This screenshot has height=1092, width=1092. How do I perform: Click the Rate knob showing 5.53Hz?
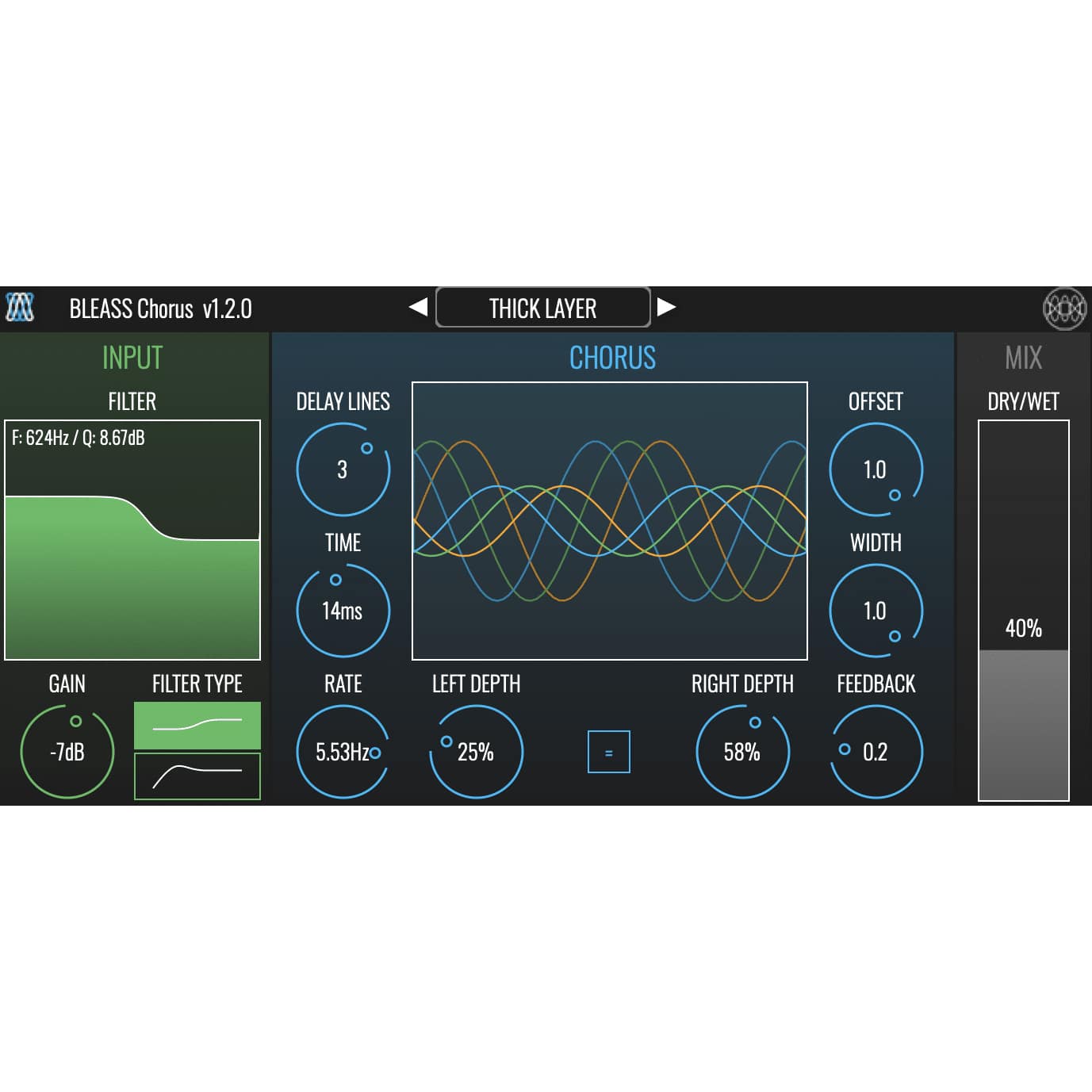tap(343, 752)
